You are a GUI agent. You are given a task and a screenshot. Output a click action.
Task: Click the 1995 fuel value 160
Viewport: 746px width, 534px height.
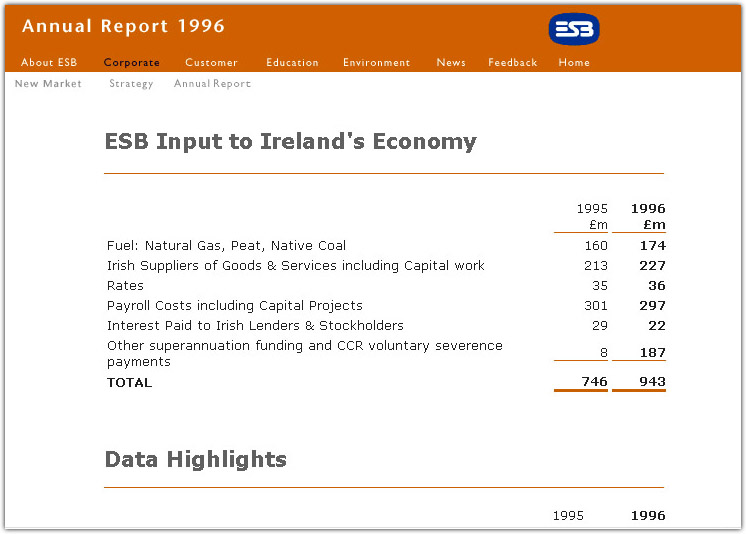596,246
